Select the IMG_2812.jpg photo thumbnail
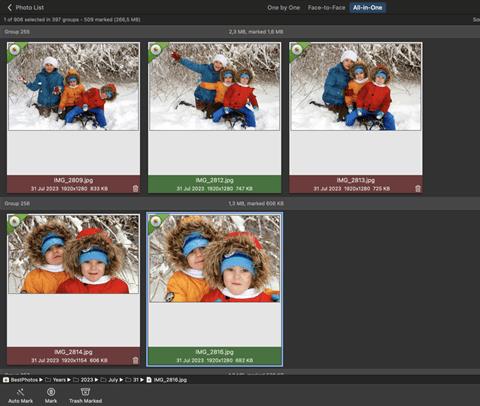 [x=214, y=86]
